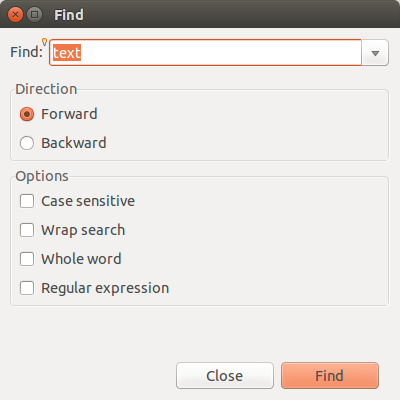
Task: Click the content assist lightbulb icon
Action: (44, 42)
